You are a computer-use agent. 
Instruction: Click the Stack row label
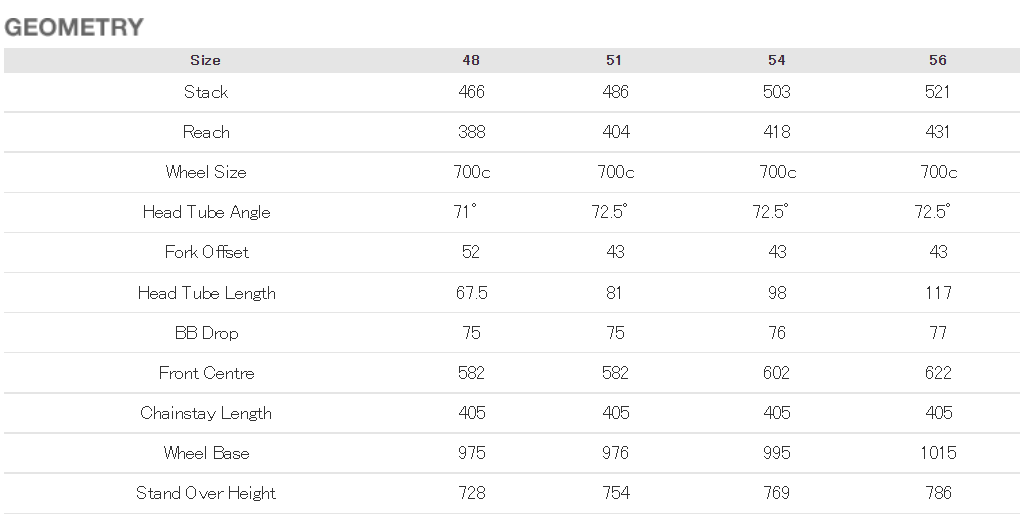point(206,92)
